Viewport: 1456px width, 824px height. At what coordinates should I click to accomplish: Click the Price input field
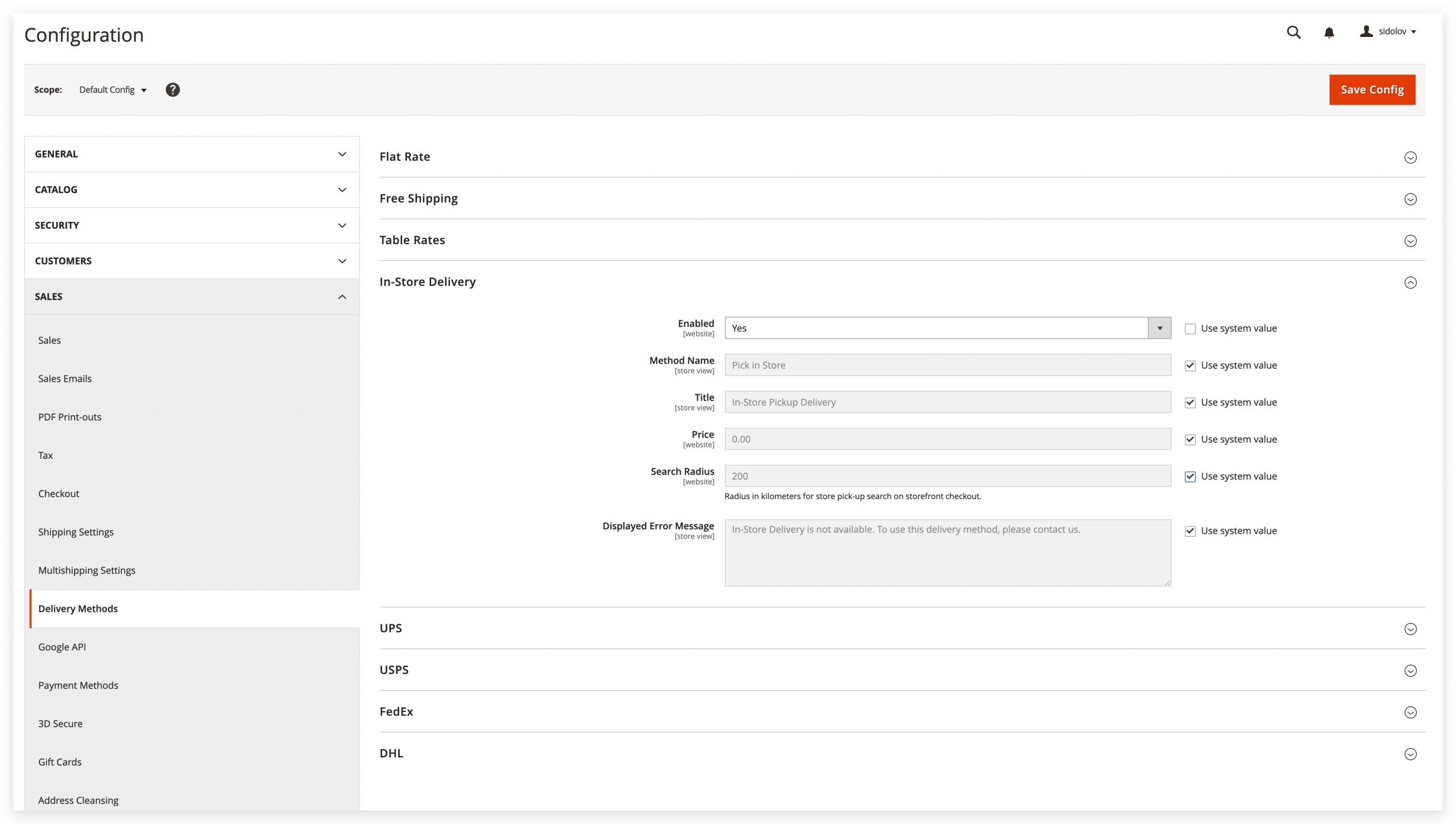(948, 439)
